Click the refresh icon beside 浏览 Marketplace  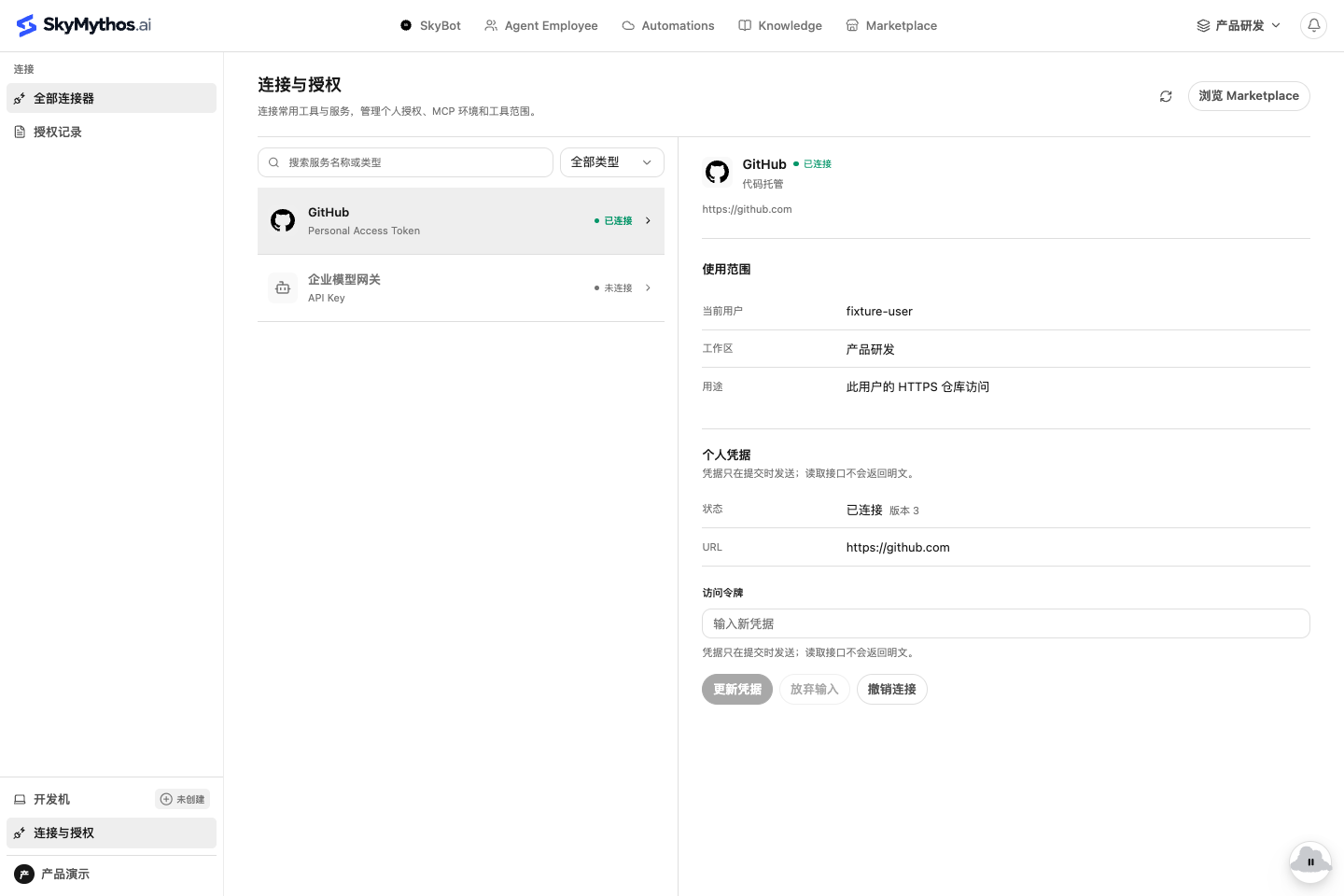point(1166,96)
